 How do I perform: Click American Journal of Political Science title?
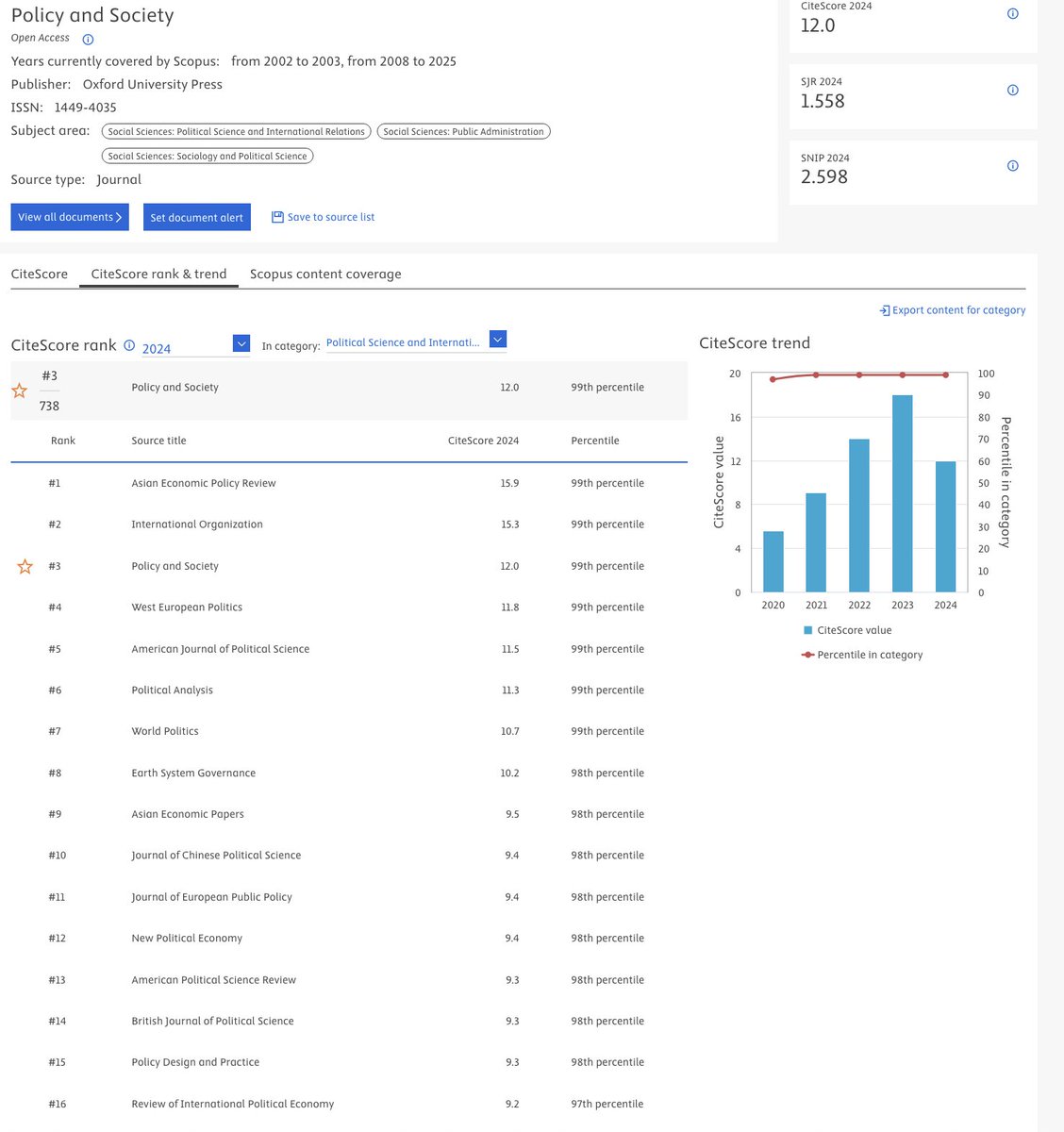pos(221,649)
